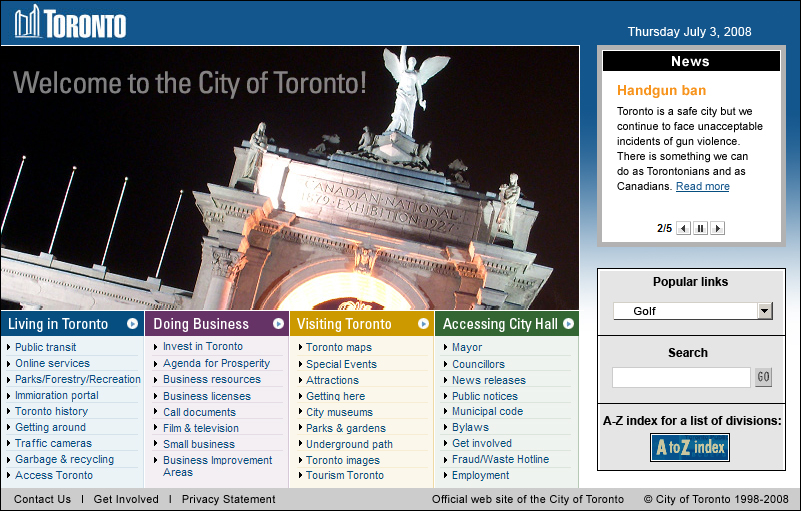Viewport: 801px width, 511px height.
Task: View Traffic cameras
Action: [53, 443]
